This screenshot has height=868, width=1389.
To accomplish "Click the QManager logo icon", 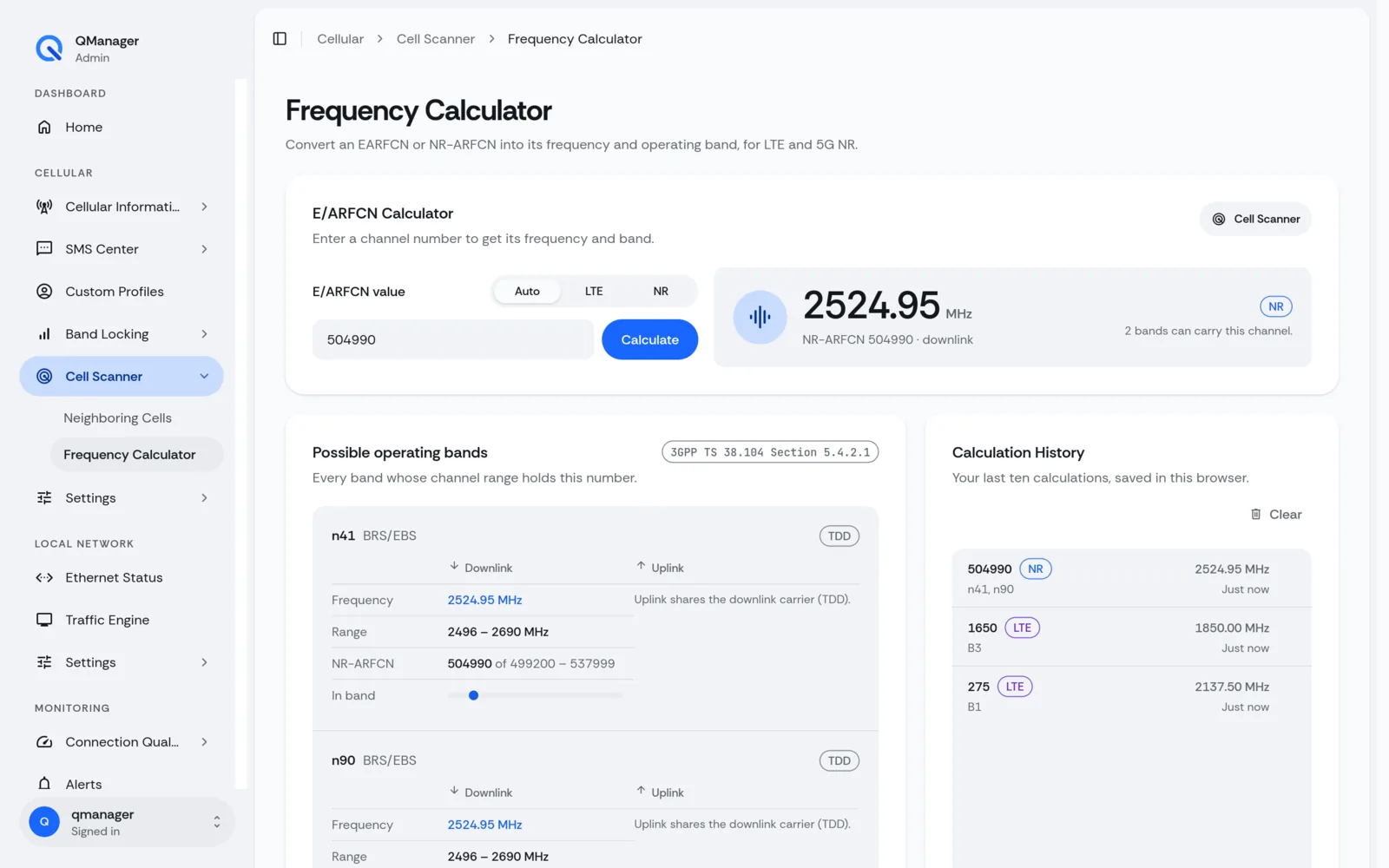I will point(49,48).
